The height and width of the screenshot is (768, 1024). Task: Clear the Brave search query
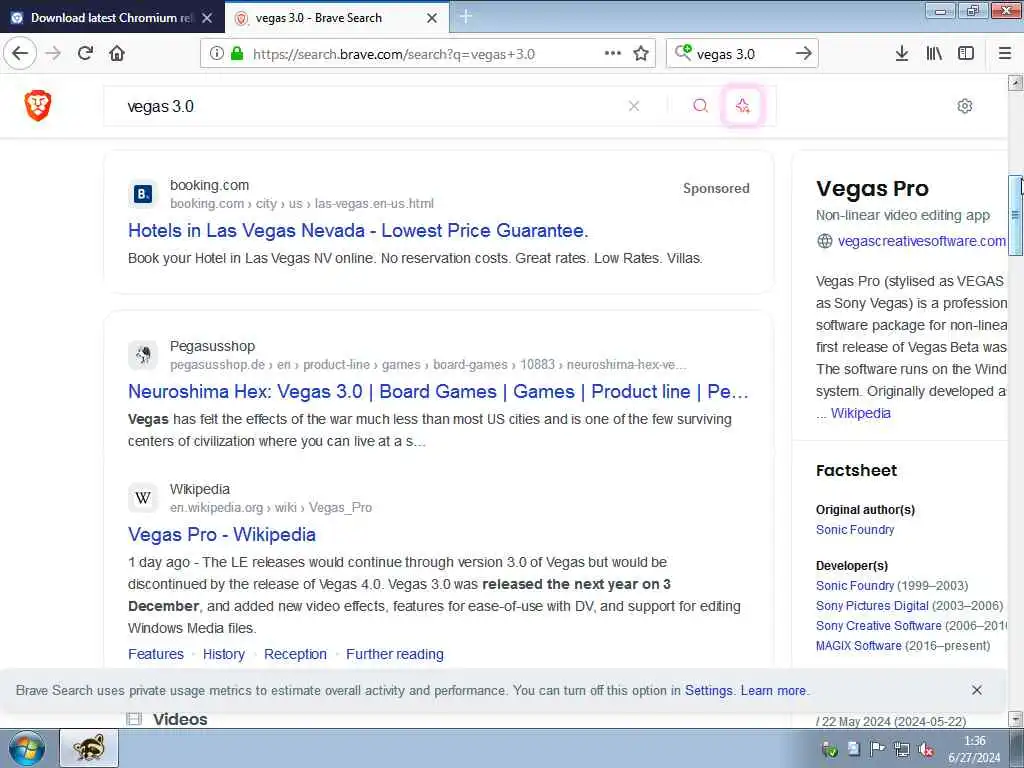pyautogui.click(x=633, y=106)
